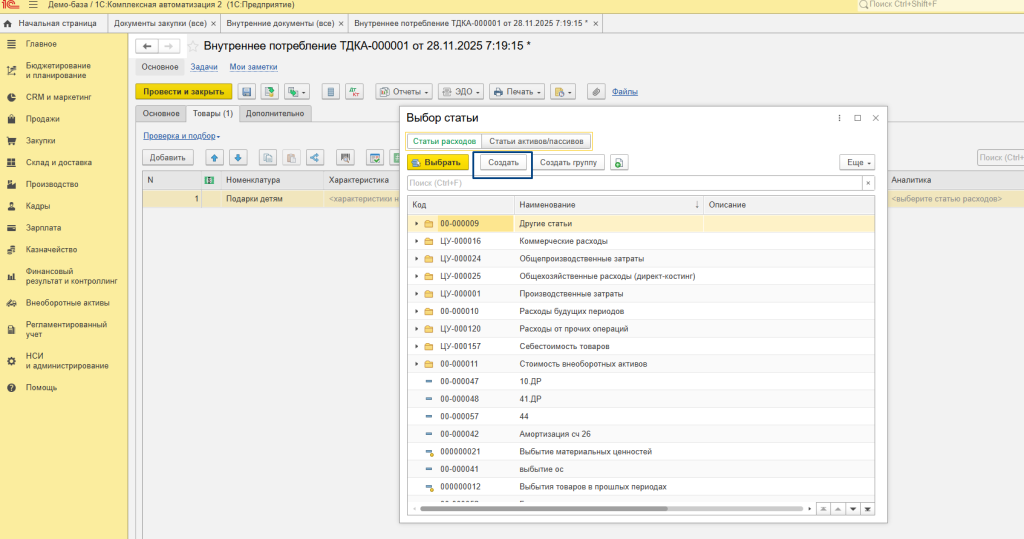The height and width of the screenshot is (539, 1024).
Task: Click move row down arrow icon
Action: (238, 157)
